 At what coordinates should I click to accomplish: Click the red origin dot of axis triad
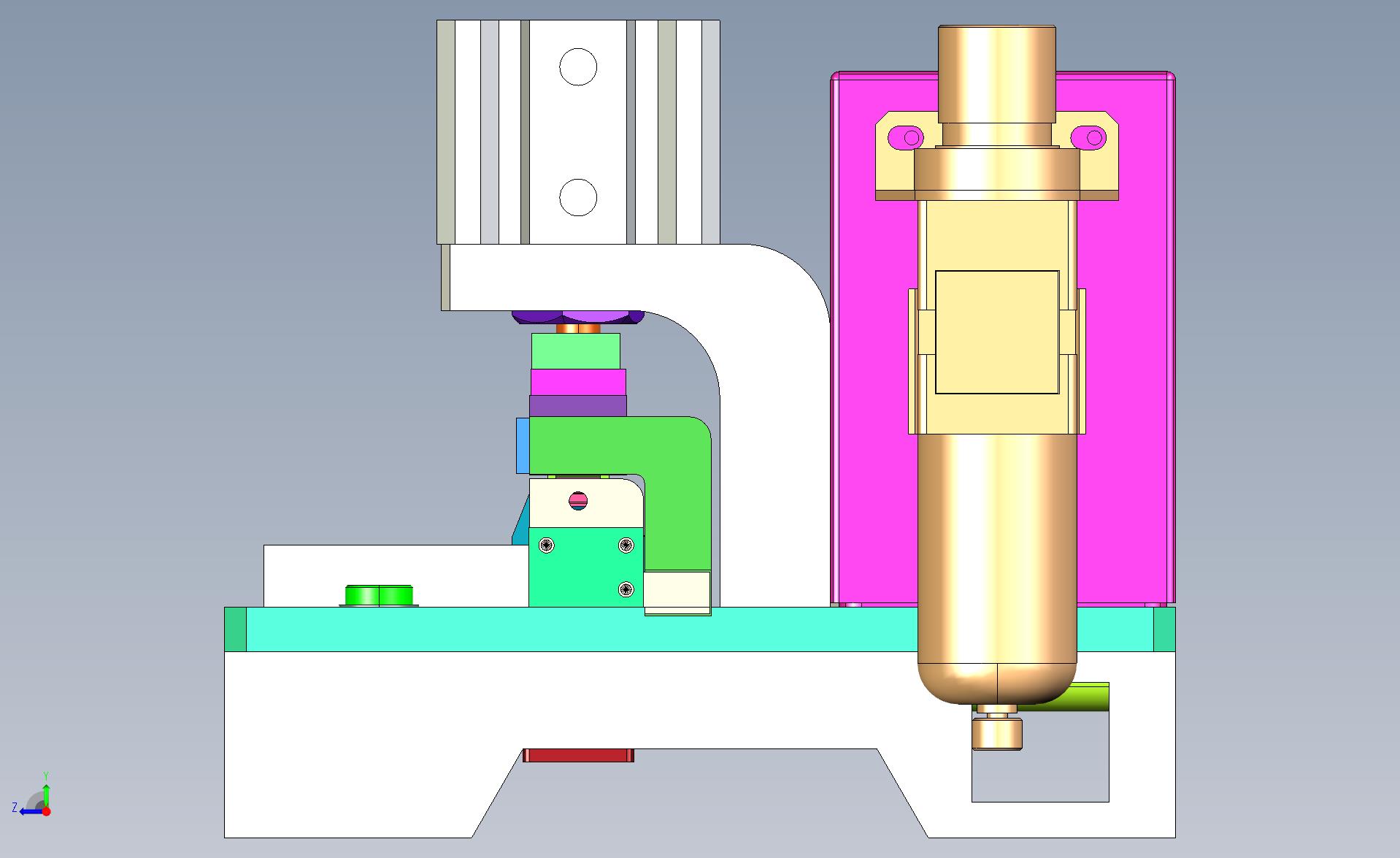(x=46, y=811)
